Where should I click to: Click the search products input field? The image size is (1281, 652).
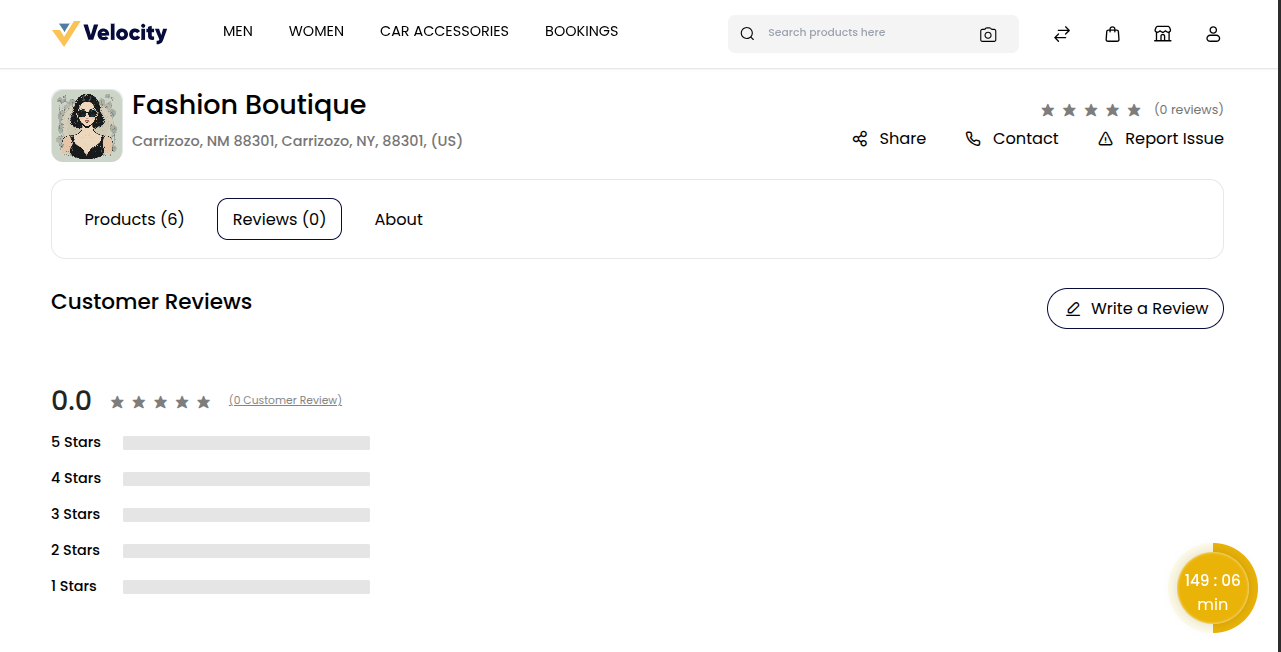point(865,33)
